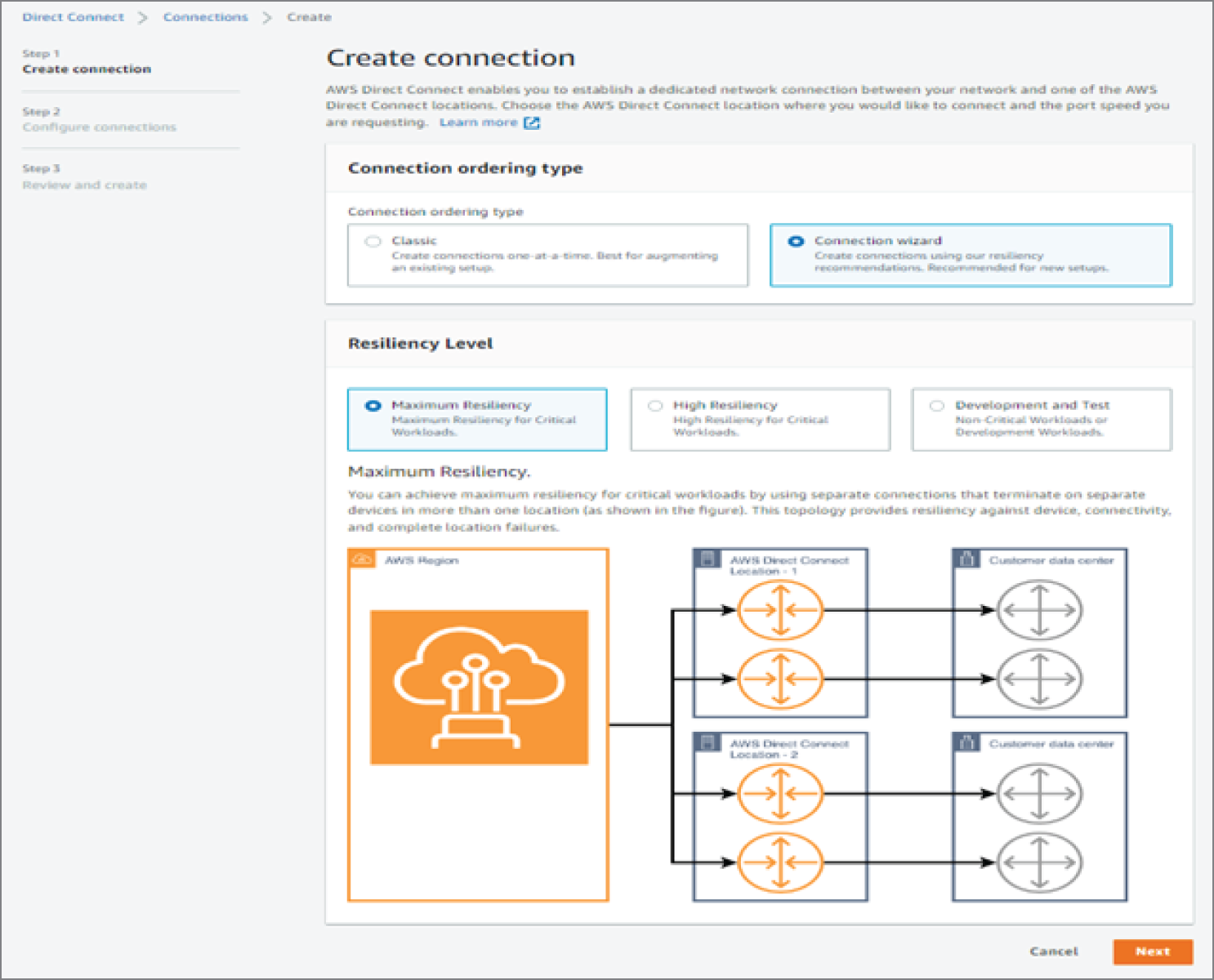1214x980 pixels.
Task: Select the Connection wizard radio button
Action: click(x=796, y=241)
